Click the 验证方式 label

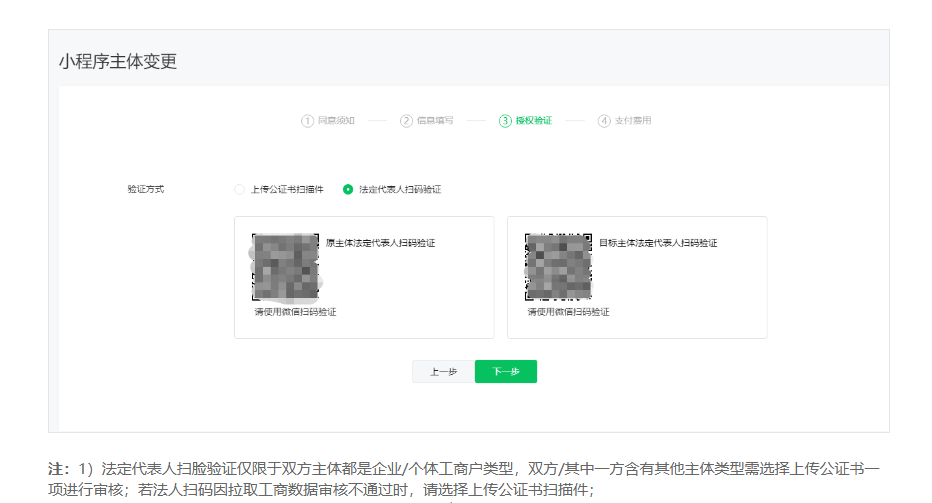click(x=146, y=189)
